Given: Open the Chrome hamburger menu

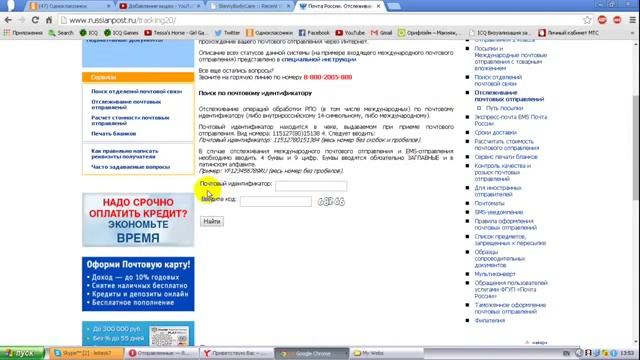Looking at the screenshot, I should click(x=632, y=20).
